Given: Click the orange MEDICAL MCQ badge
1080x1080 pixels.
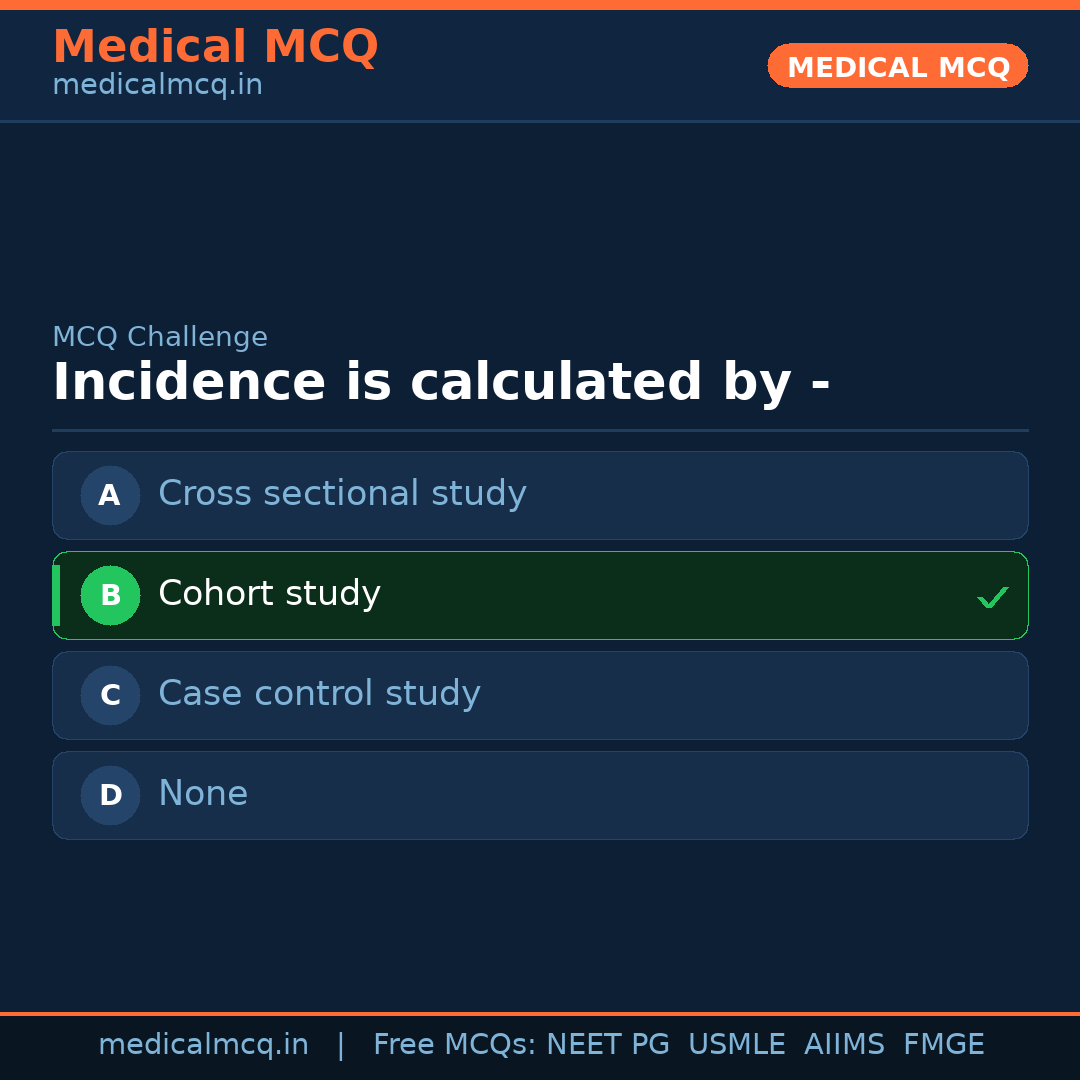Looking at the screenshot, I should (x=897, y=66).
